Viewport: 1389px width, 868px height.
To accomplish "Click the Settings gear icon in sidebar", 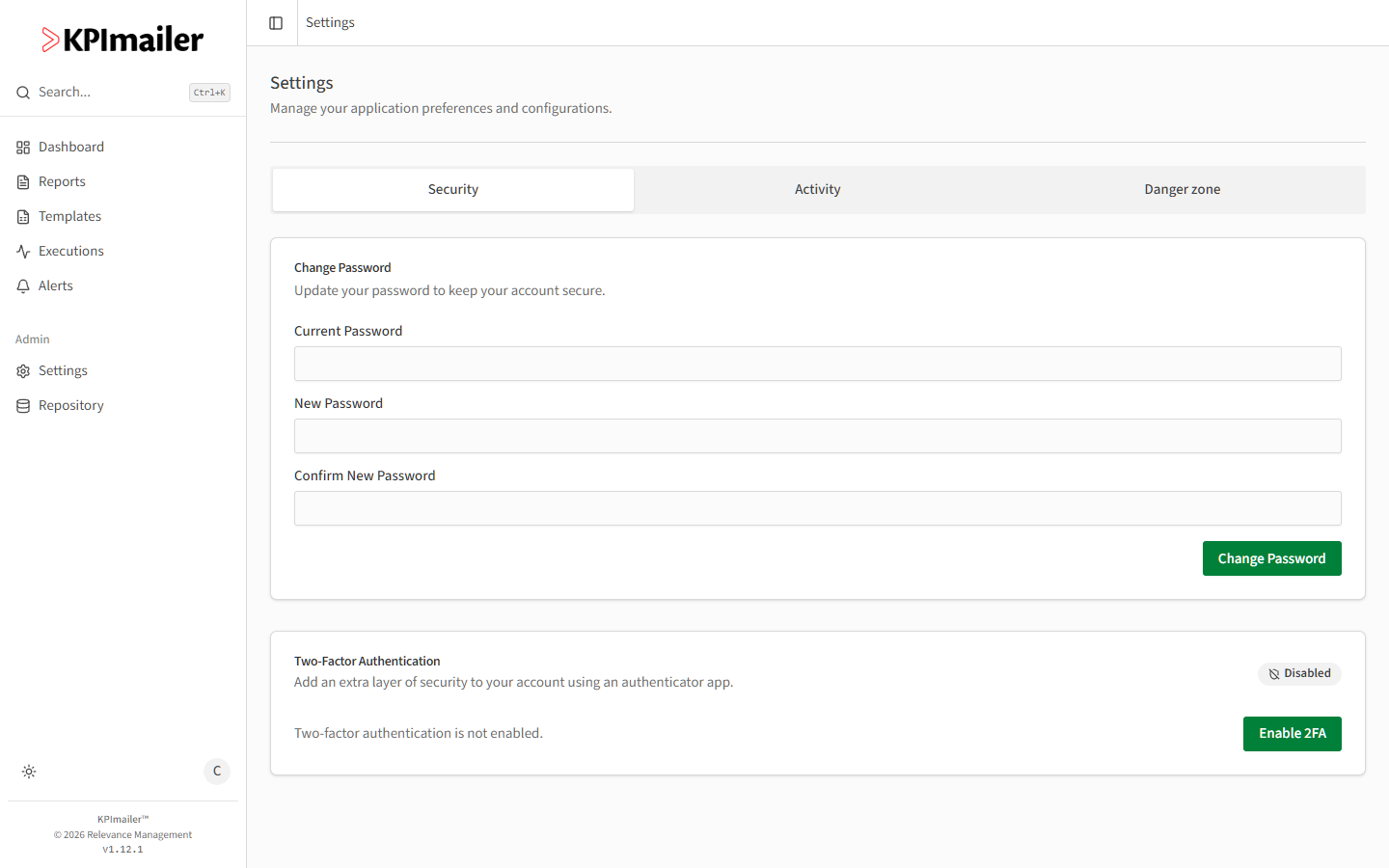I will pos(23,371).
